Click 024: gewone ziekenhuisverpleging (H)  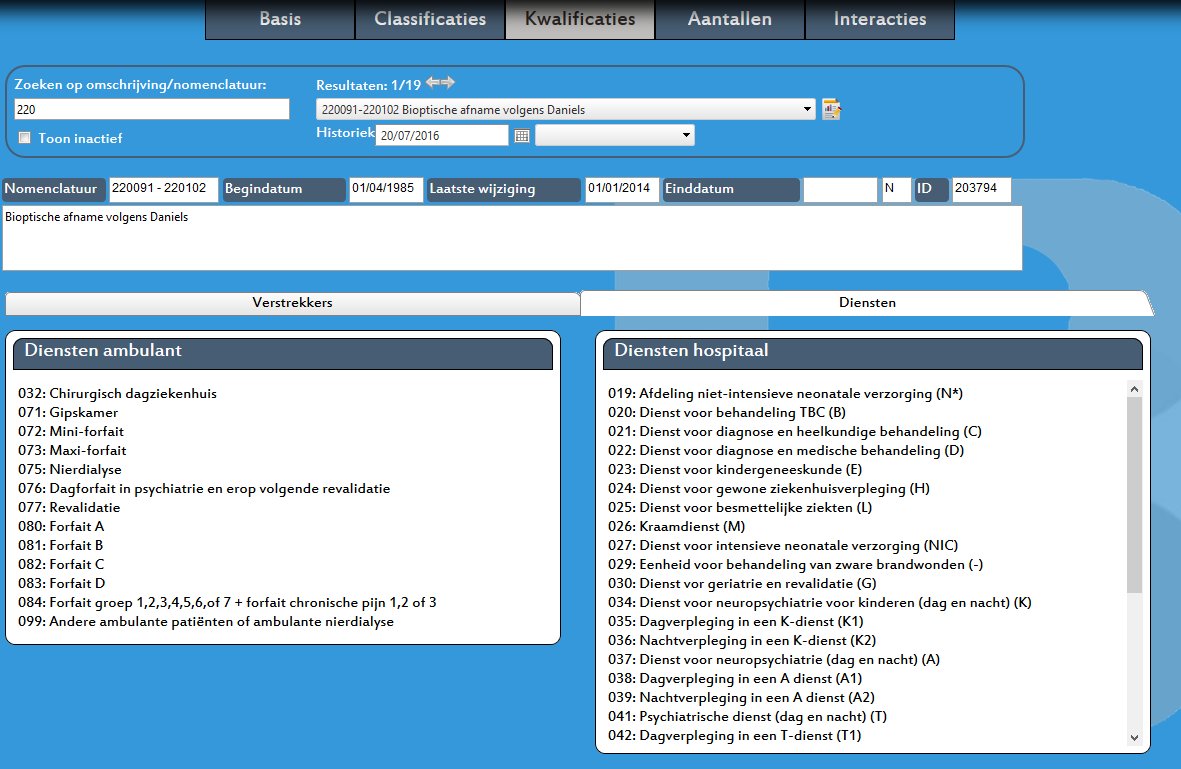click(x=769, y=488)
